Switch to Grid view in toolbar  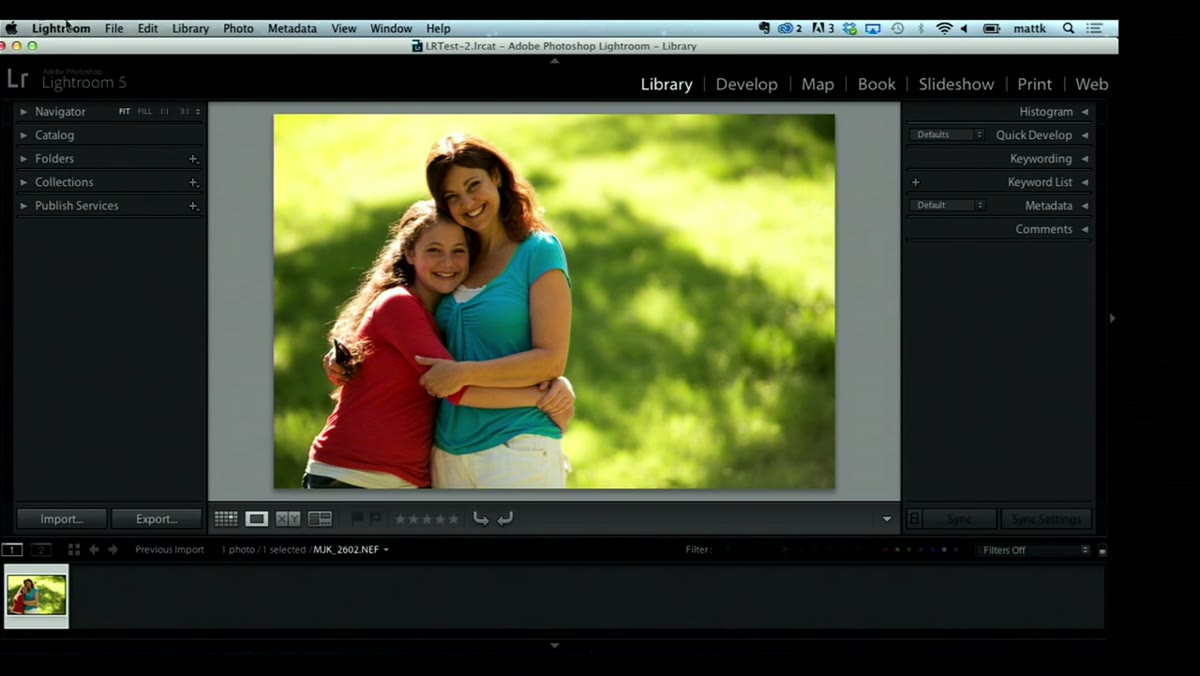coord(226,519)
